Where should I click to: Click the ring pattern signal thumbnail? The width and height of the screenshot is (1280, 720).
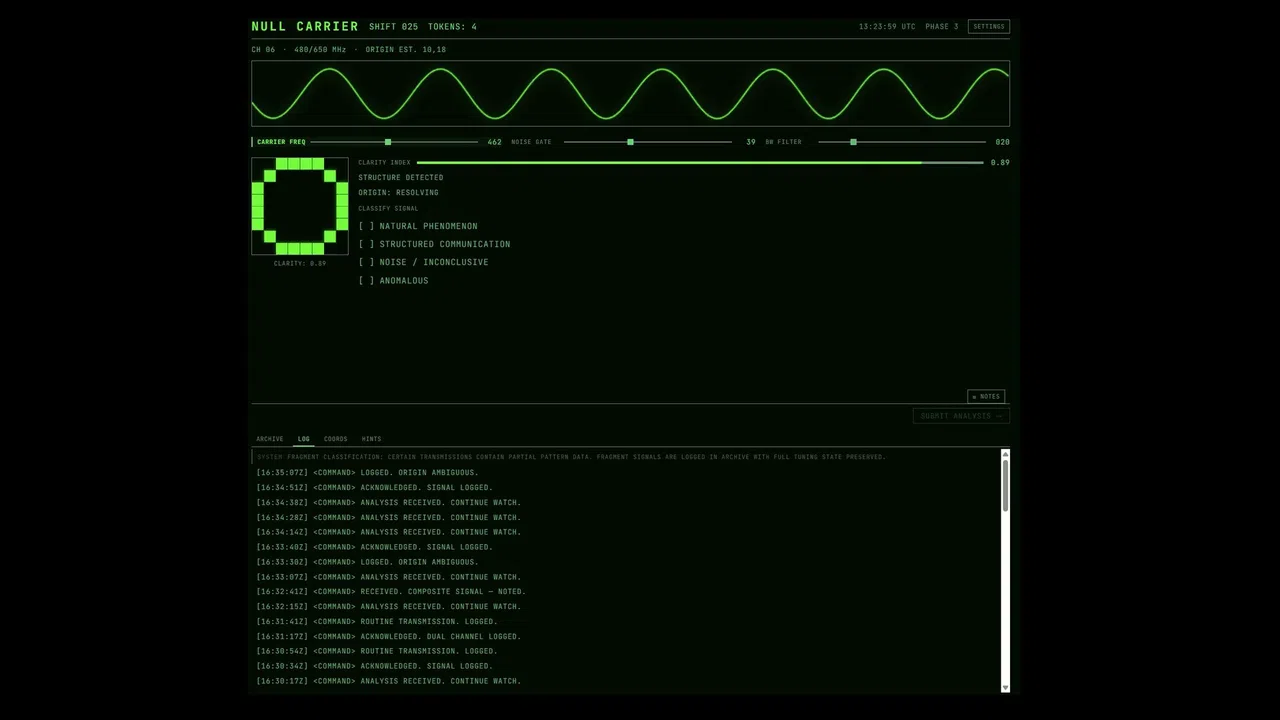300,206
